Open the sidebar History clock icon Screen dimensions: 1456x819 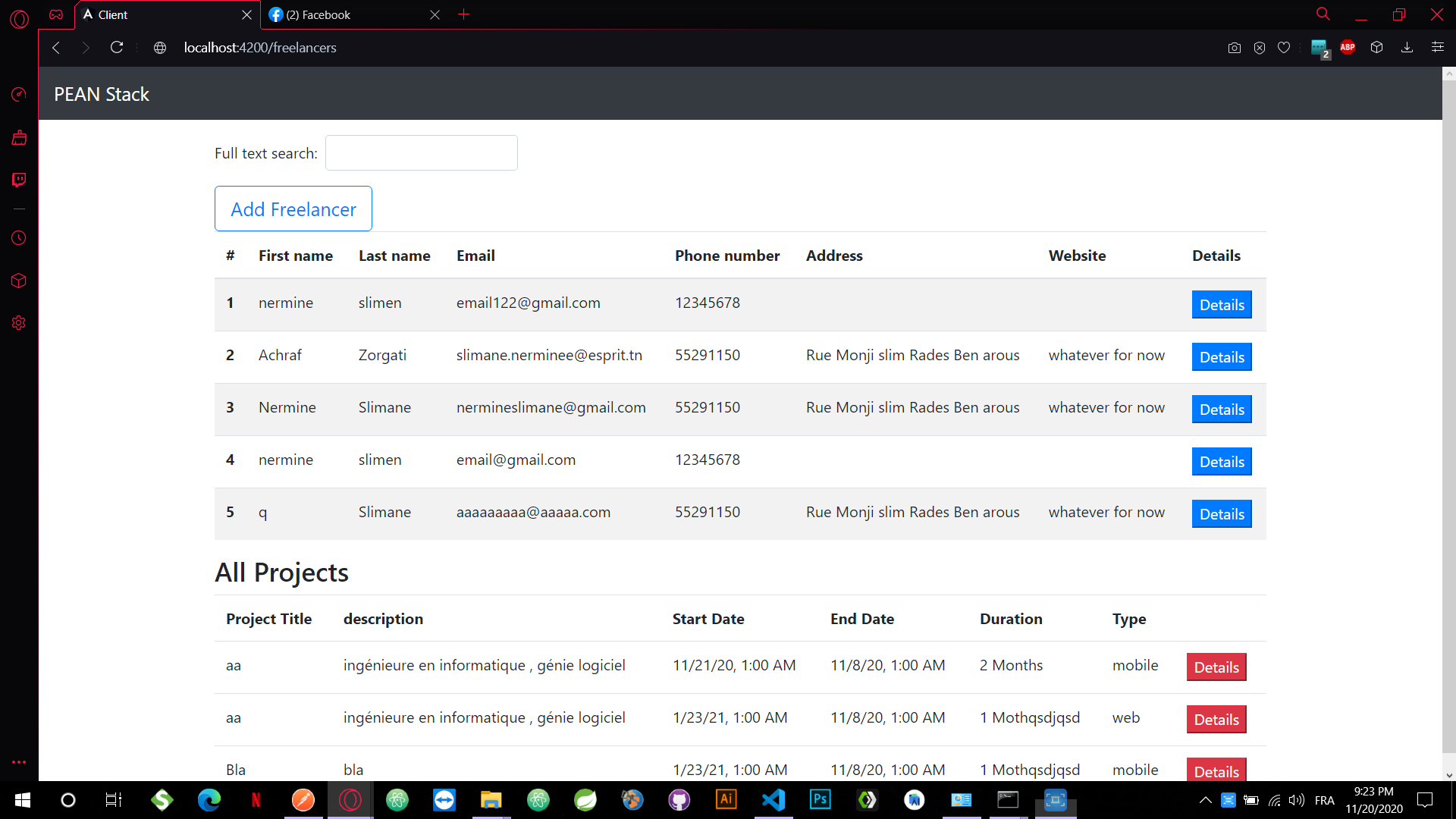click(x=19, y=238)
